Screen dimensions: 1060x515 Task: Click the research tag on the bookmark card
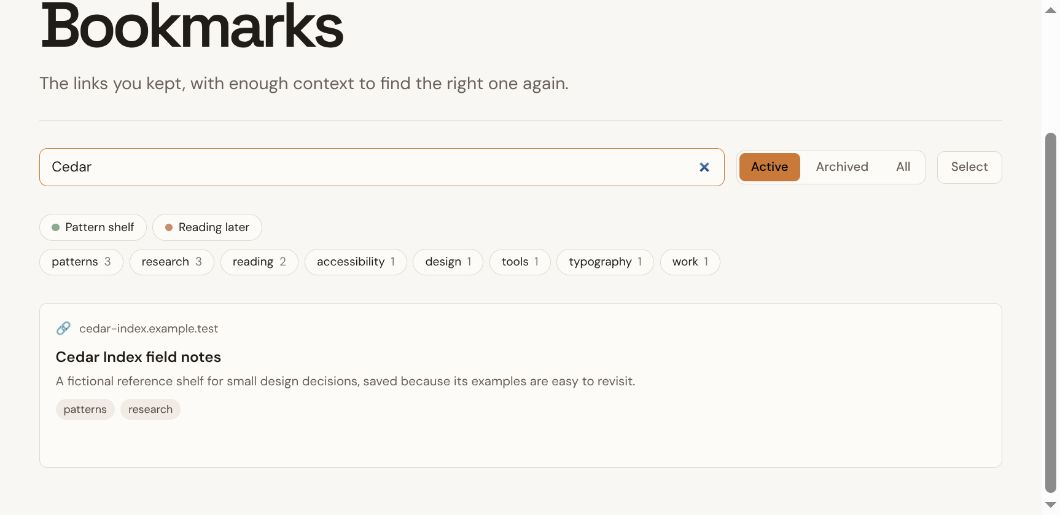150,410
